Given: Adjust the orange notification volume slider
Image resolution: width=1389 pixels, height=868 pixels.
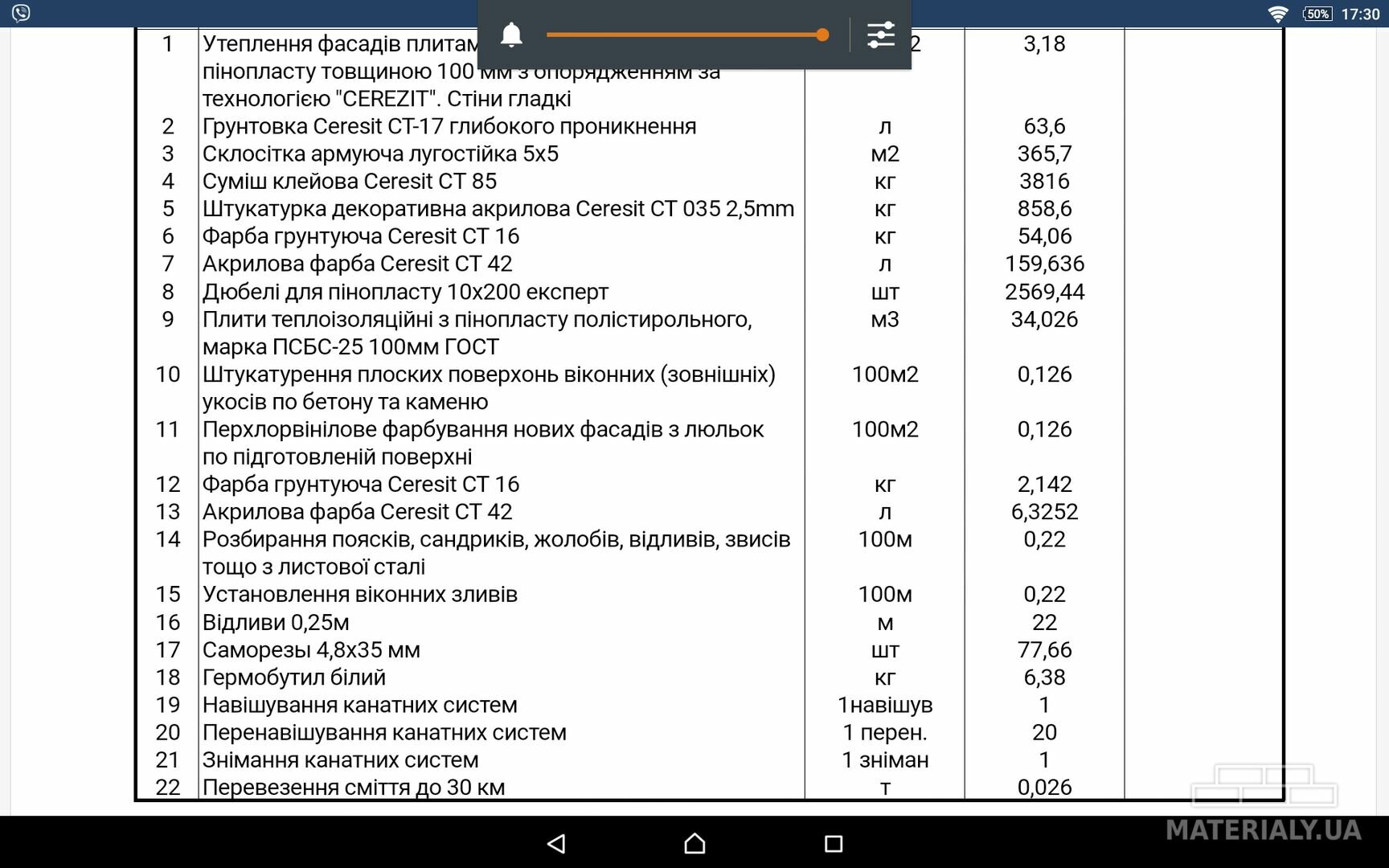Looking at the screenshot, I should 687,35.
